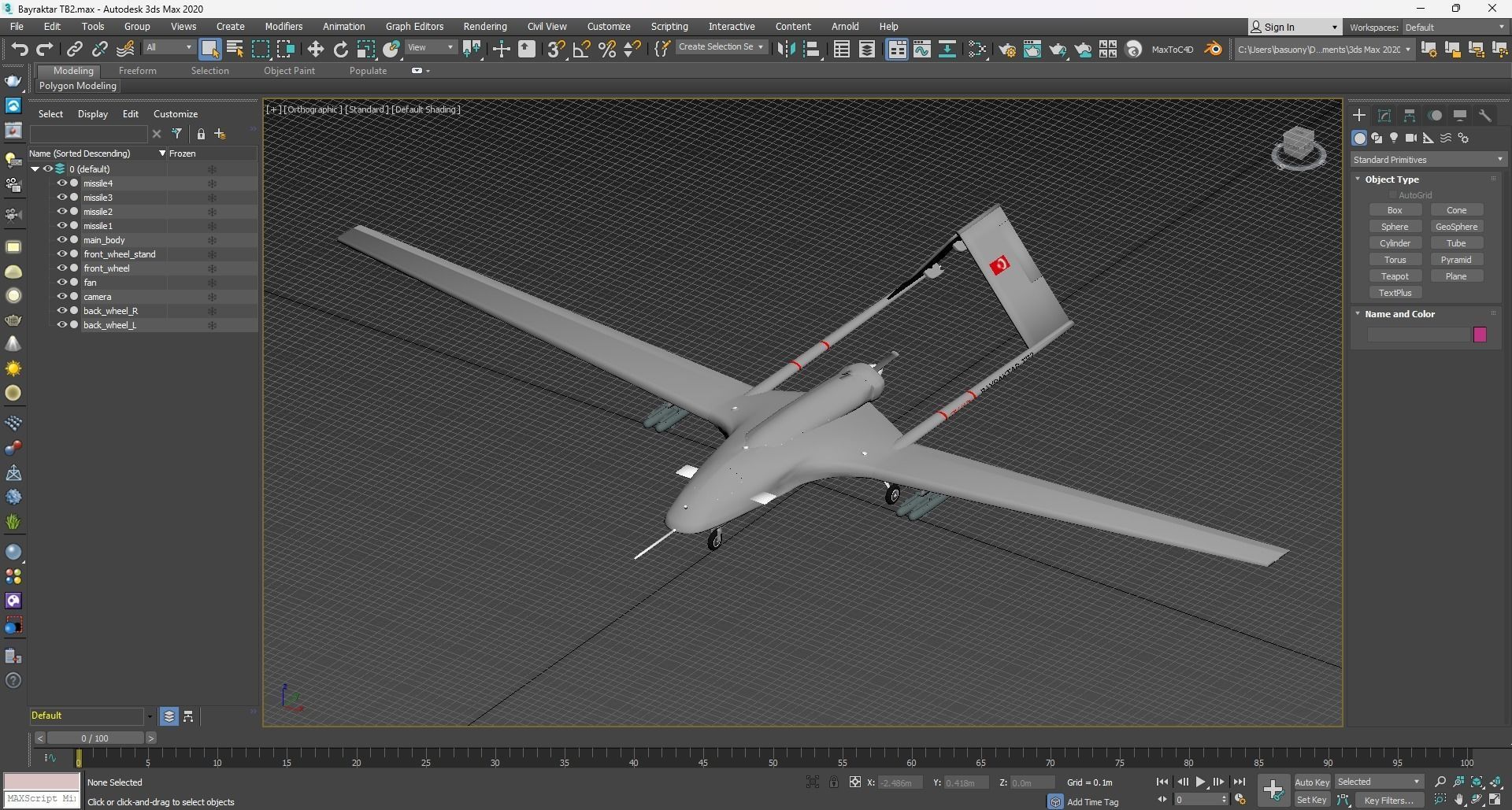Toggle the AutoGrid checkbox

[1393, 195]
